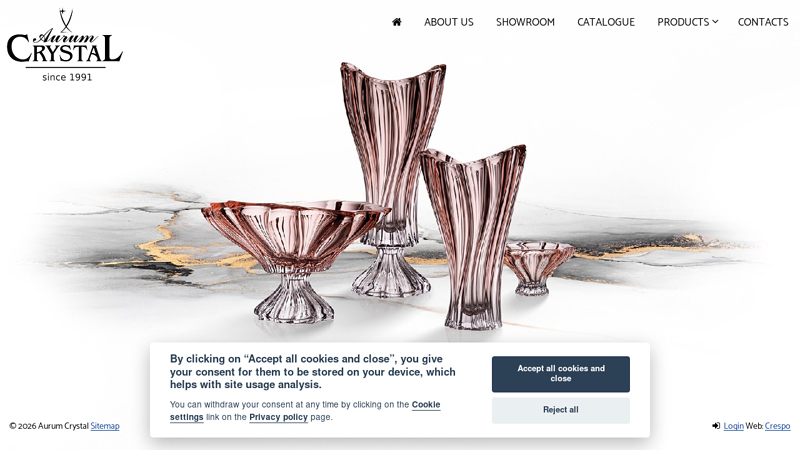Click the home icon in navigation

tap(396, 22)
